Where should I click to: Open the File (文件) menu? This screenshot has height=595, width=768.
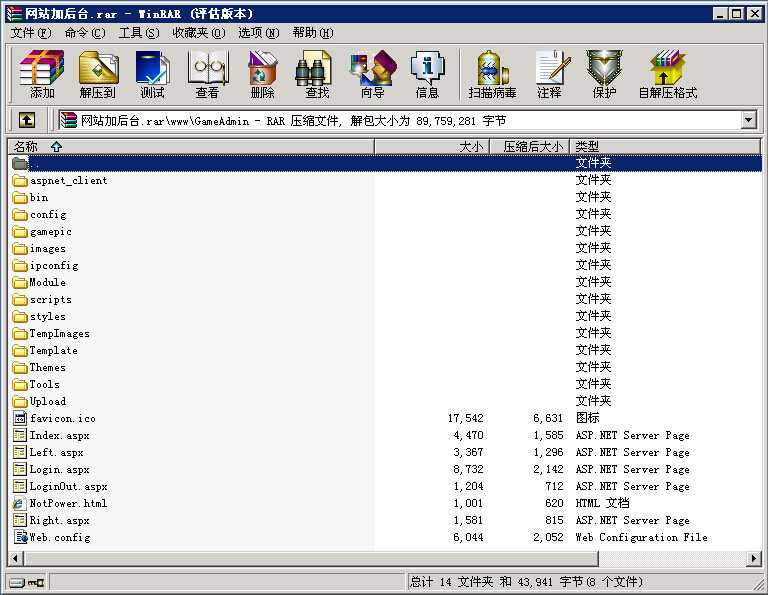(x=30, y=33)
